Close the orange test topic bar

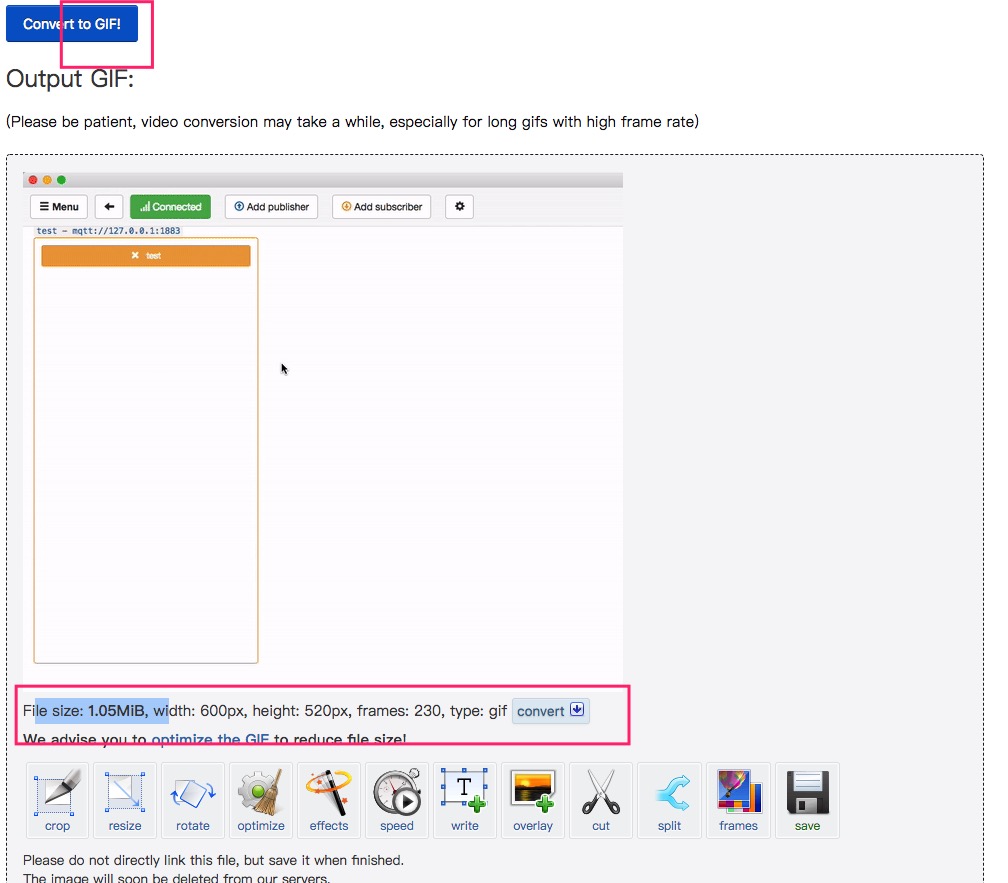(x=135, y=255)
